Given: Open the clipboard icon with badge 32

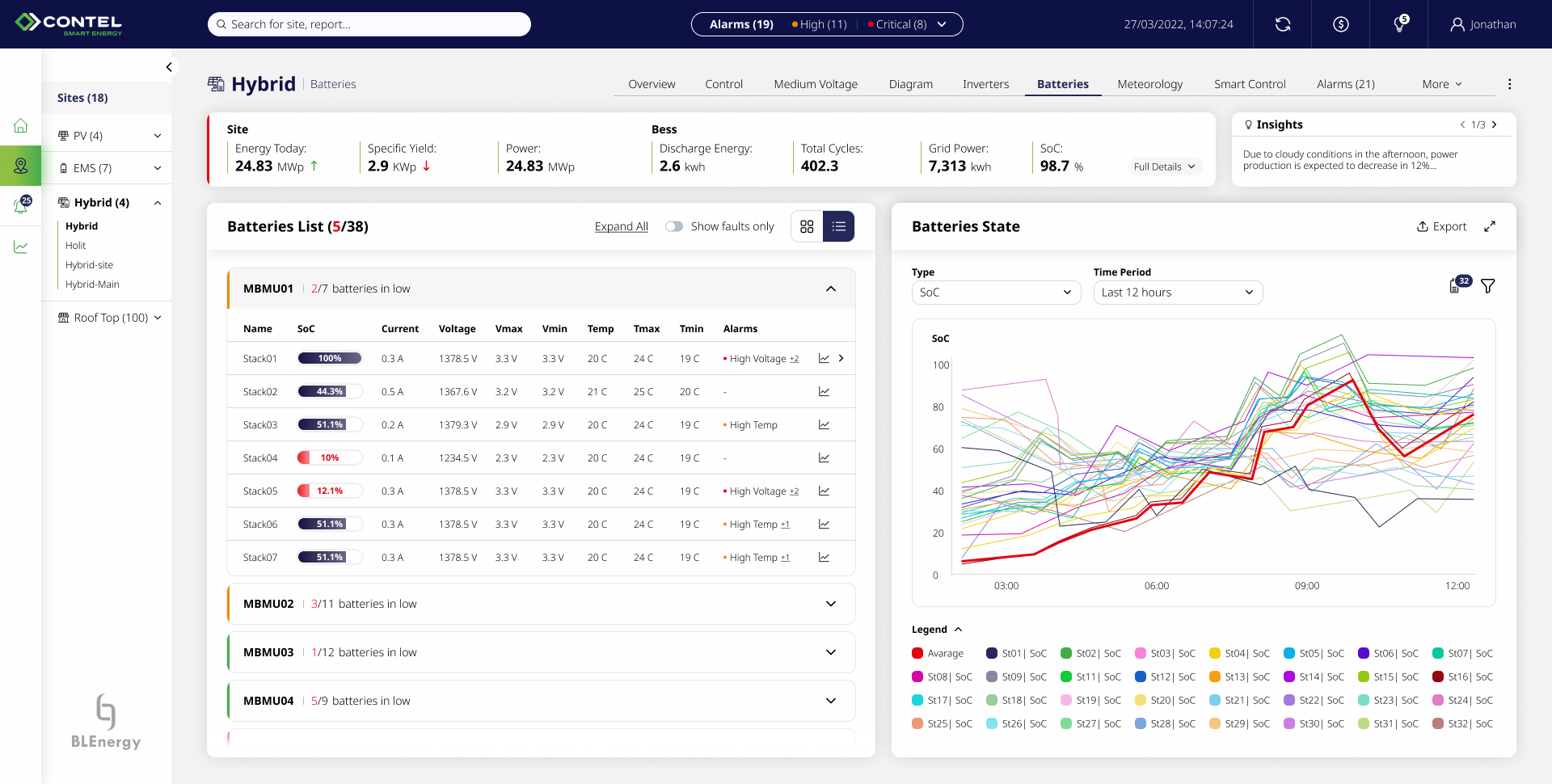Looking at the screenshot, I should (1458, 285).
